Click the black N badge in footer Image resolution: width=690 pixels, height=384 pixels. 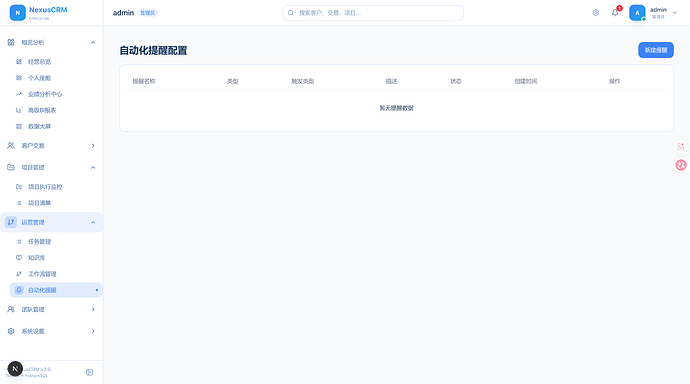[x=15, y=369]
